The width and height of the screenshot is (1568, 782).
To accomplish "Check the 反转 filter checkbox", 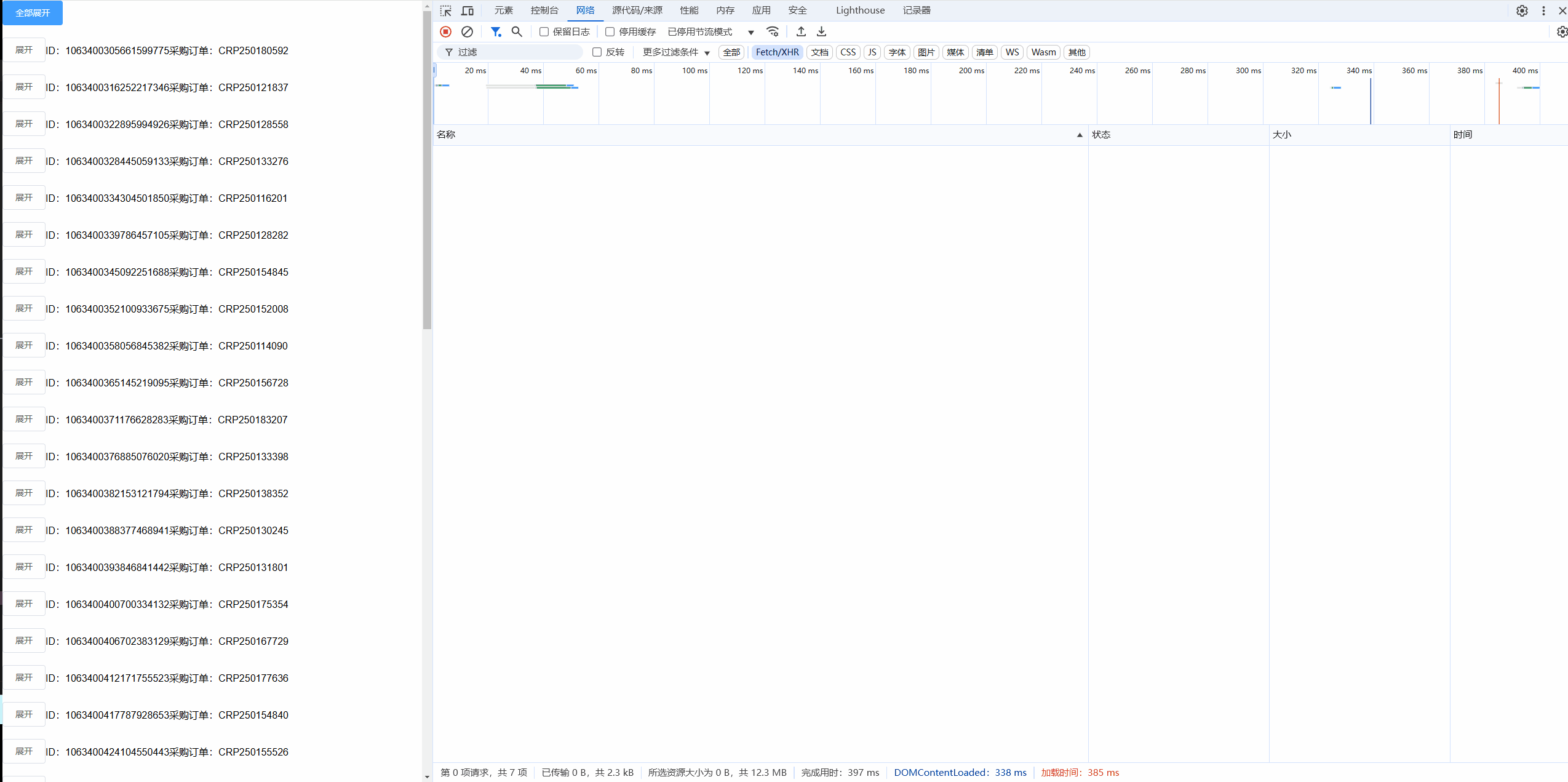I will tap(597, 52).
